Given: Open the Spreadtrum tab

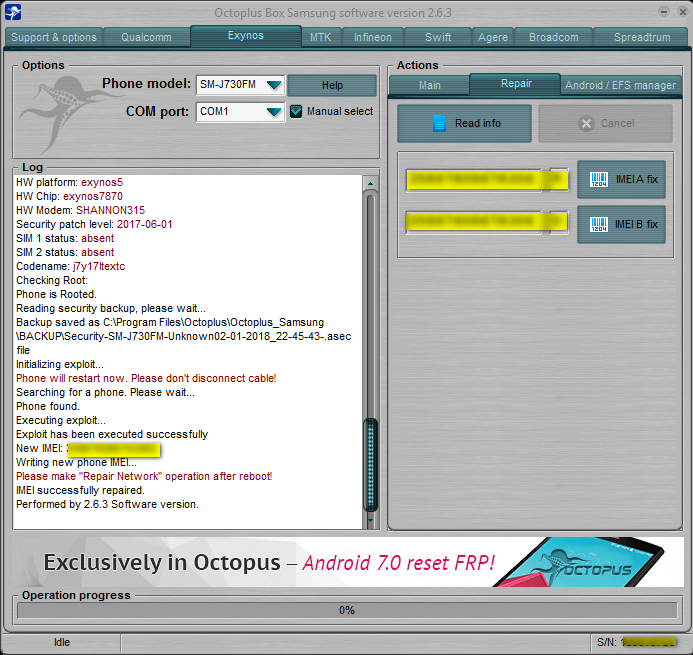Looking at the screenshot, I should 642,37.
